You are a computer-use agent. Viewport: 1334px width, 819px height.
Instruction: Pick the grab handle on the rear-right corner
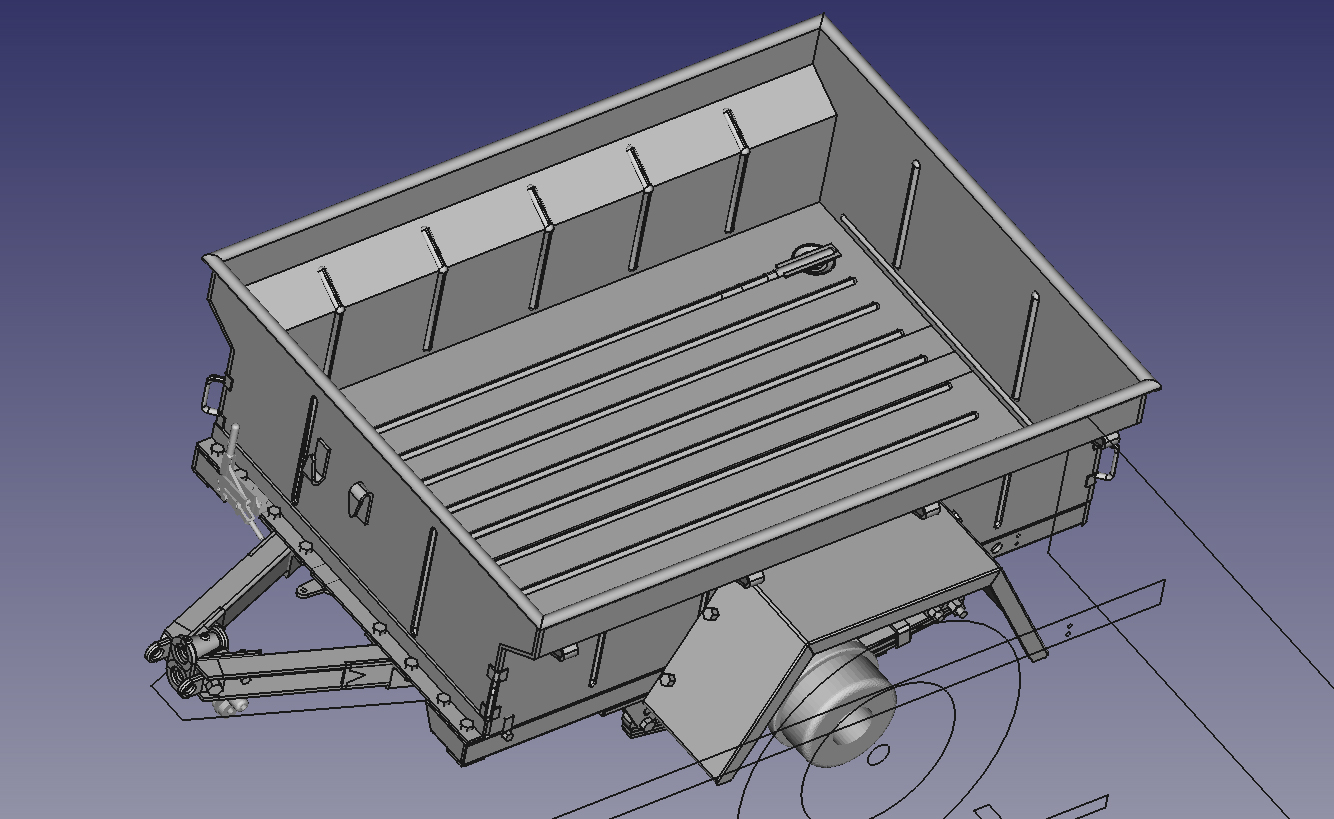coord(1107,459)
